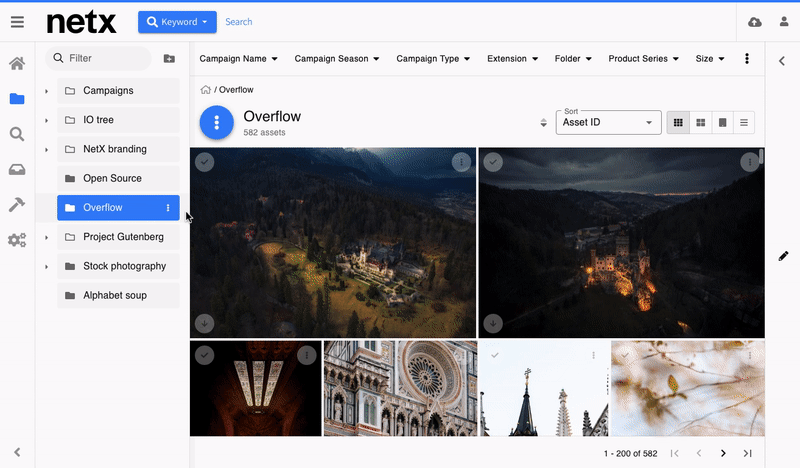Image resolution: width=800 pixels, height=468 pixels.
Task: Select the IO tree folder
Action: [x=118, y=120]
